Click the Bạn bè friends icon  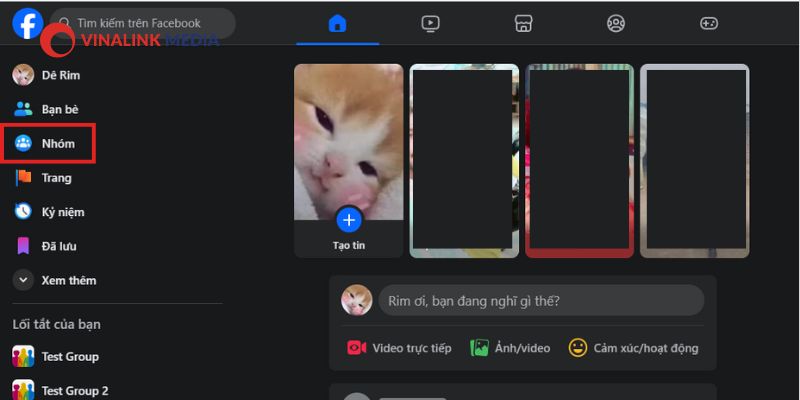(x=23, y=109)
